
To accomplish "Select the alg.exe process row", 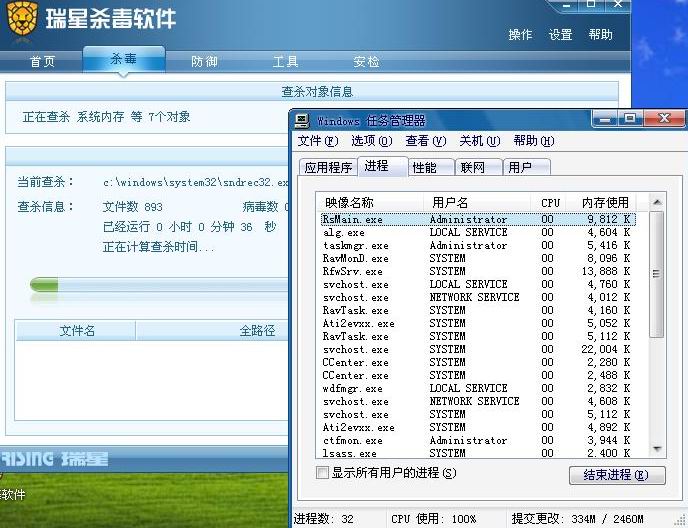I will coord(478,232).
